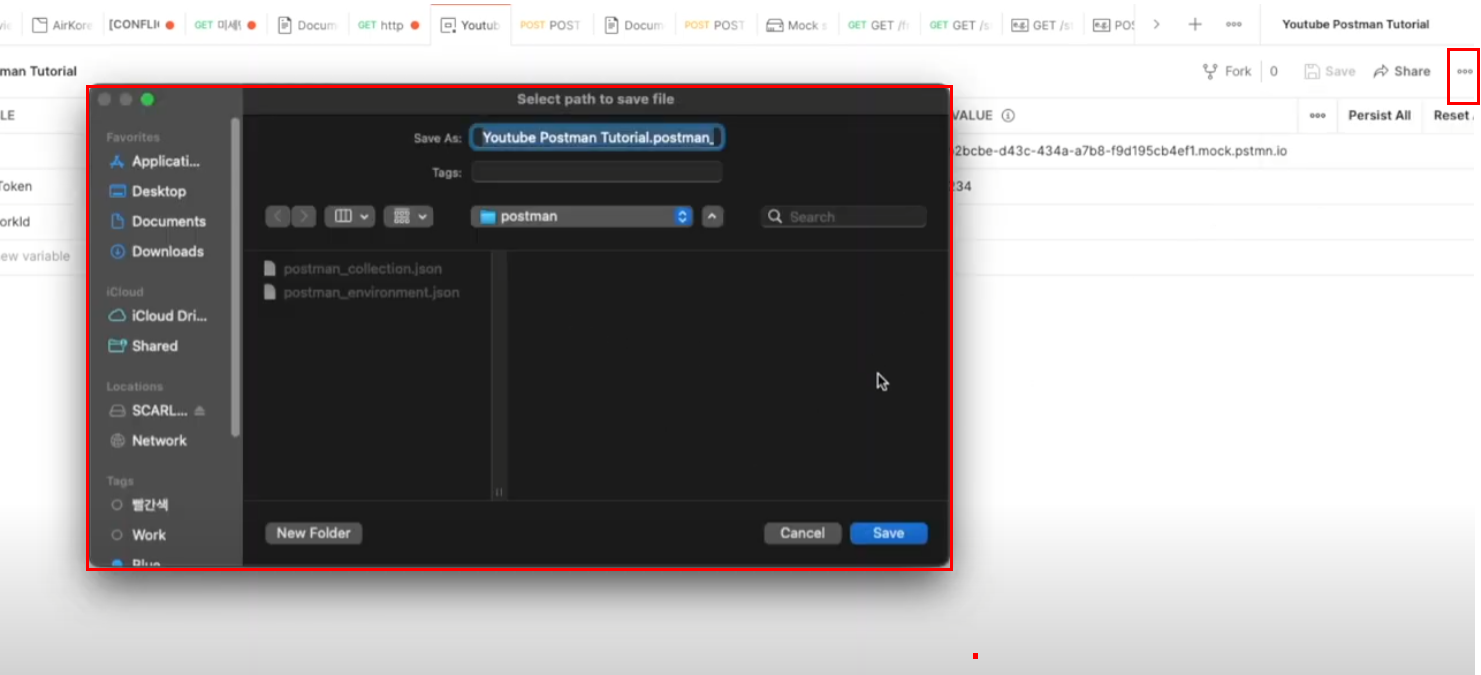Show more tabs with right chevron

pos(1157,24)
